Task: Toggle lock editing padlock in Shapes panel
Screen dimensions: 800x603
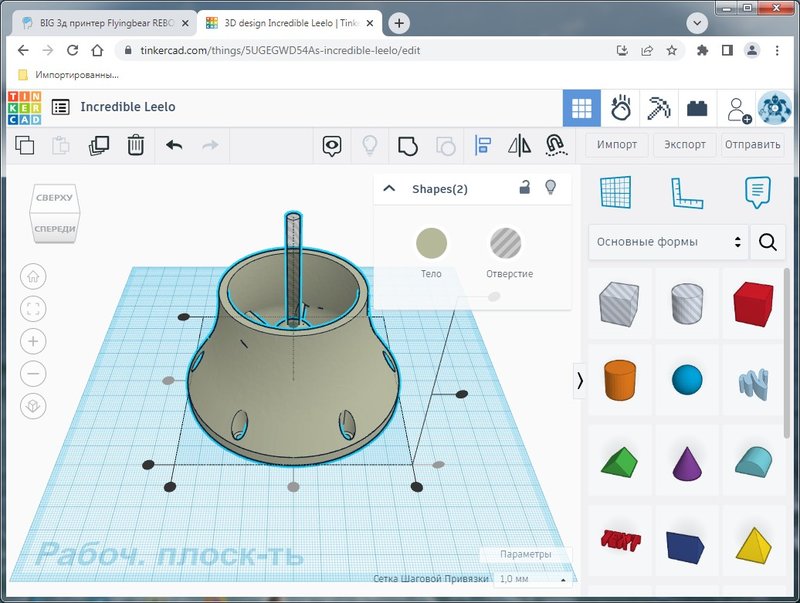Action: 524,188
